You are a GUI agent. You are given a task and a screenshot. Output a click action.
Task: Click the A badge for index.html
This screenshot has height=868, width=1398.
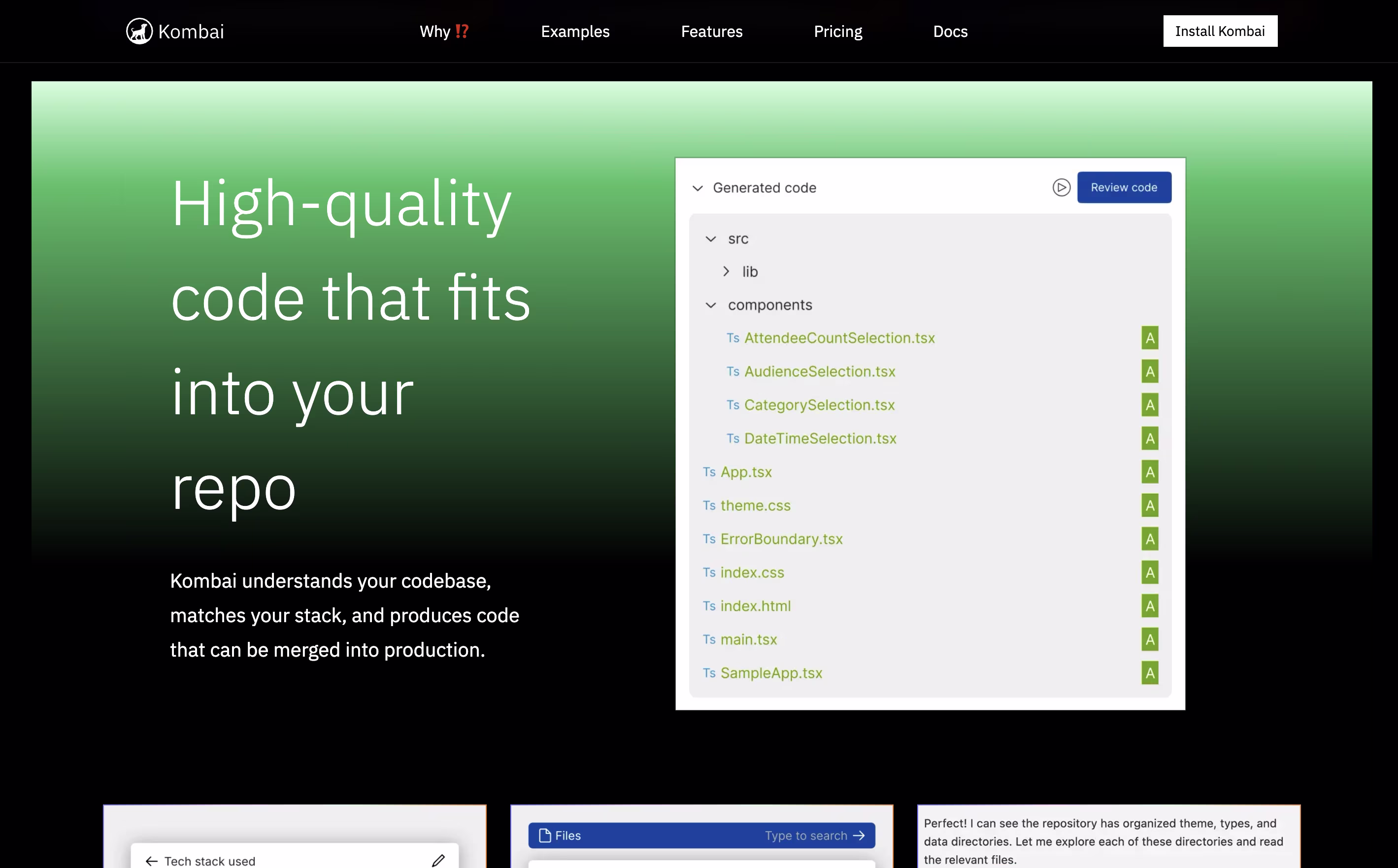pos(1150,605)
